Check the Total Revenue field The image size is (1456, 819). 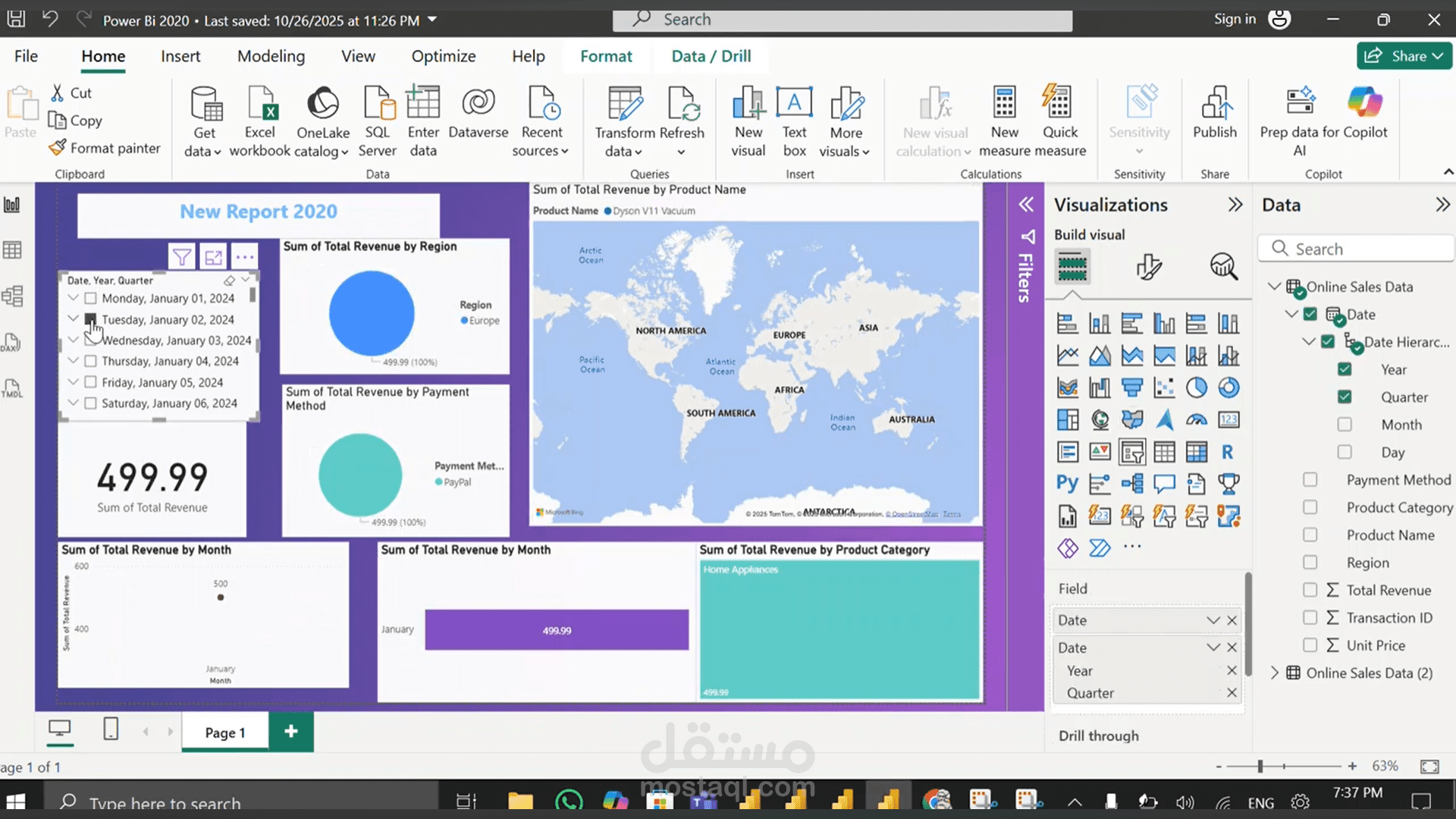(x=1310, y=590)
